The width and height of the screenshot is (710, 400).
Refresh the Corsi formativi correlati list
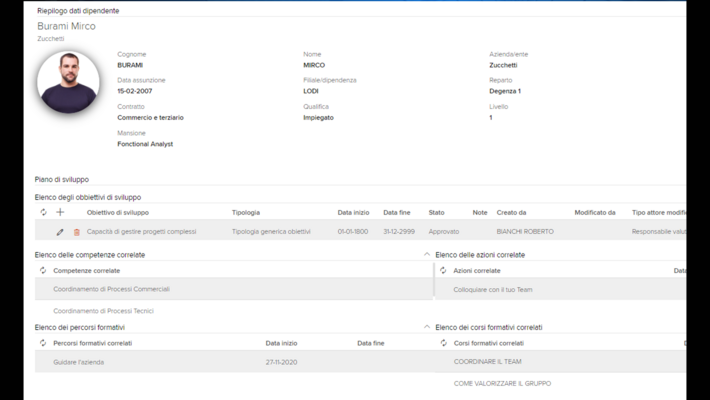[443, 343]
